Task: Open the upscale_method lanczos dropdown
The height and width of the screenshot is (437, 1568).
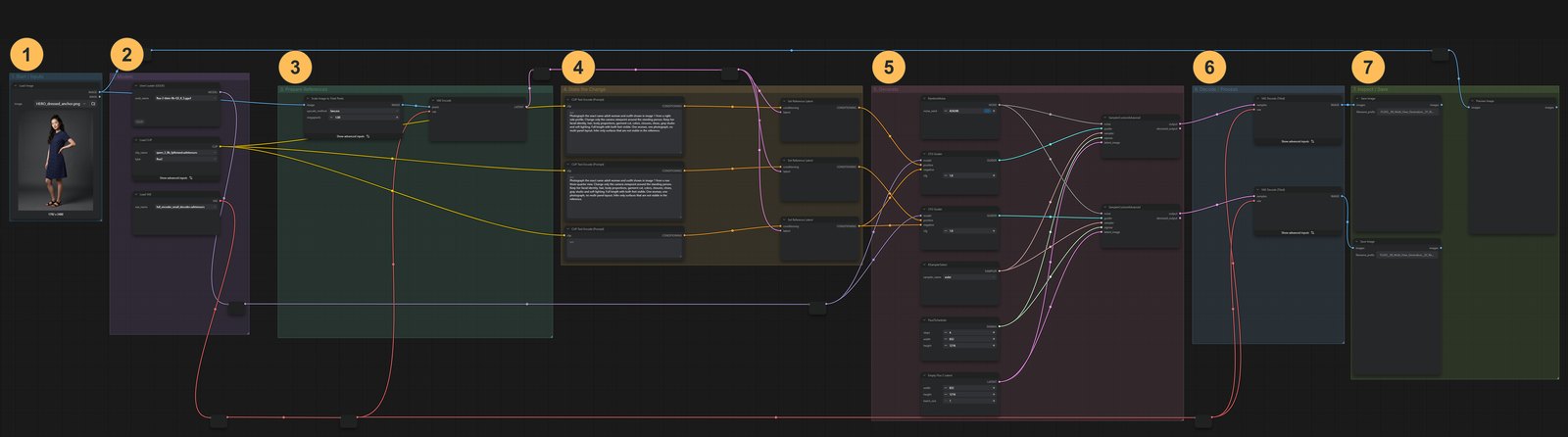Action: coord(365,111)
